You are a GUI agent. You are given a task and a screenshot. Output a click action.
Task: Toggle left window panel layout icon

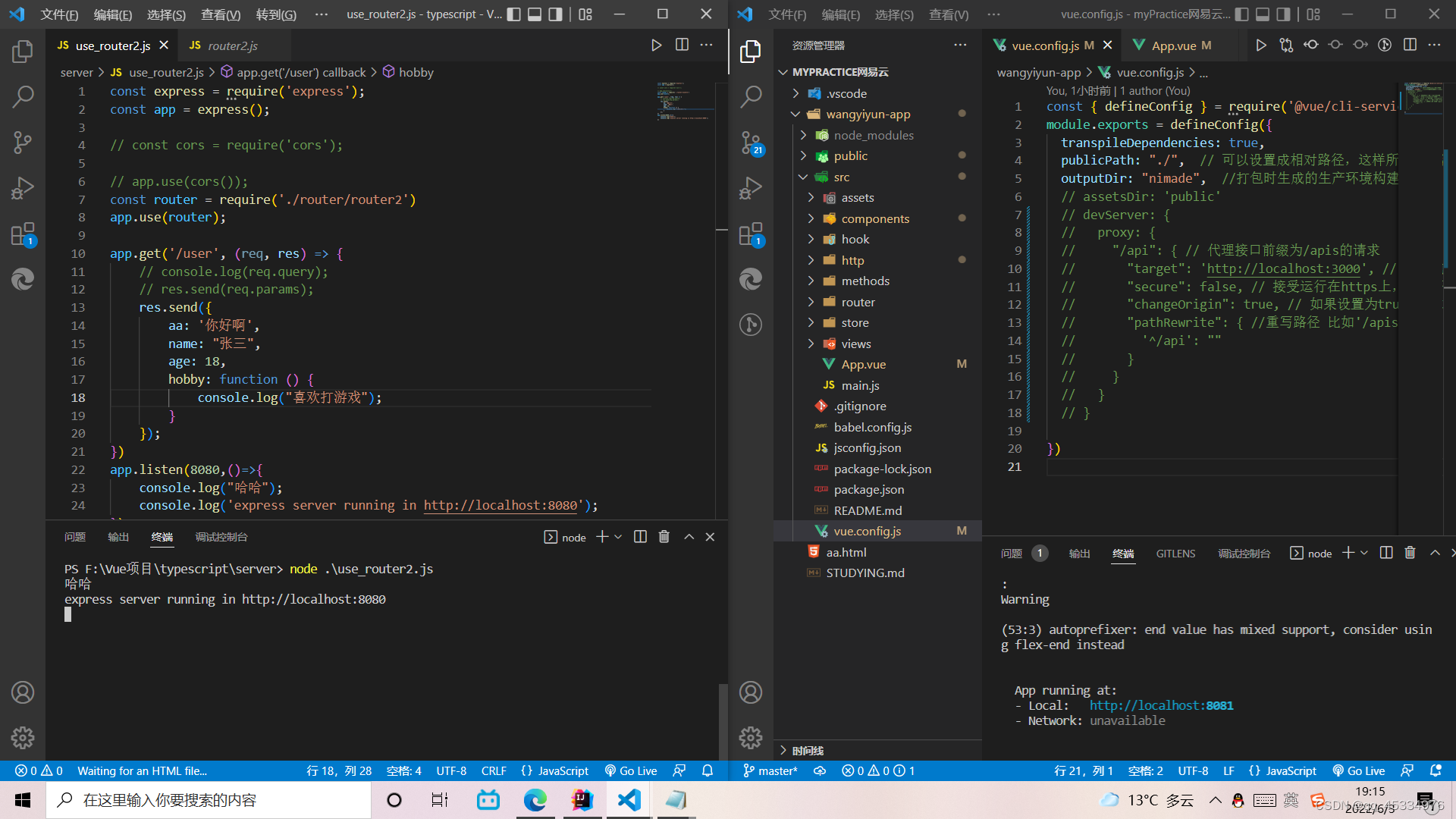click(535, 14)
